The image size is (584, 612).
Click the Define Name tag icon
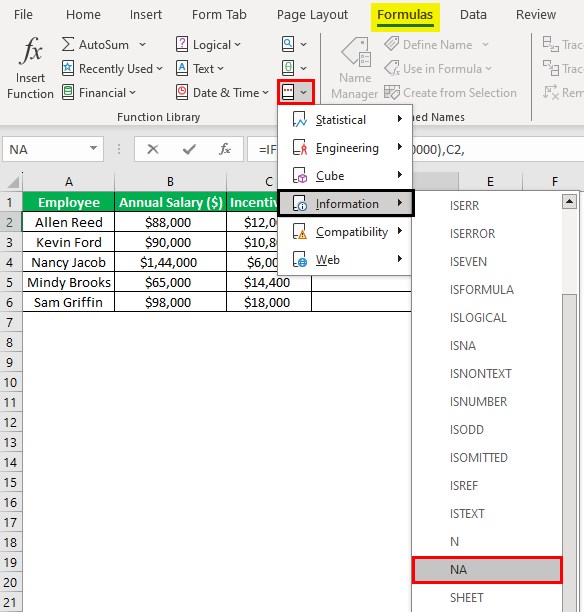pyautogui.click(x=392, y=44)
